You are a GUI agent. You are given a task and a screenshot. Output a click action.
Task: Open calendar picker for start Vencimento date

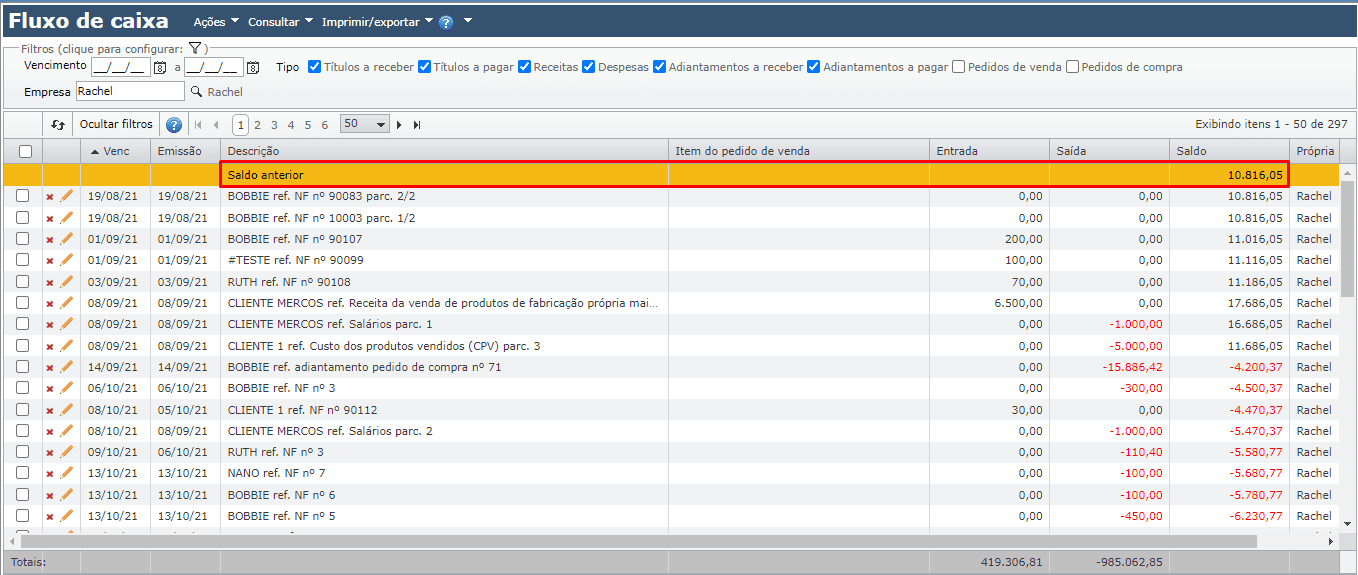click(x=160, y=68)
